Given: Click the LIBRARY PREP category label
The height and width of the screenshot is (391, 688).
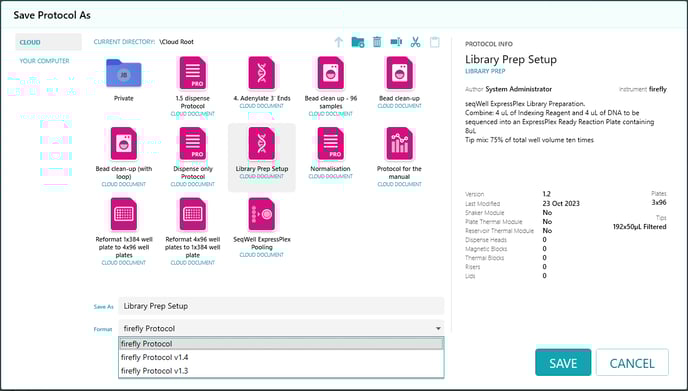Looking at the screenshot, I should (x=485, y=71).
